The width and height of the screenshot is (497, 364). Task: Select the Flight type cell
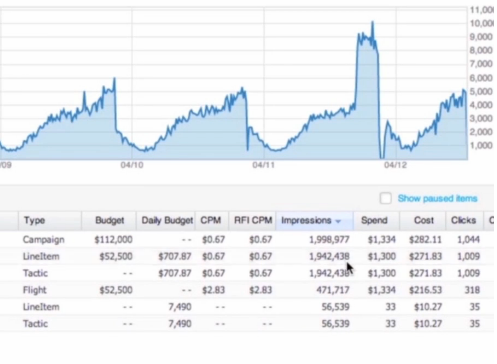[x=35, y=290]
